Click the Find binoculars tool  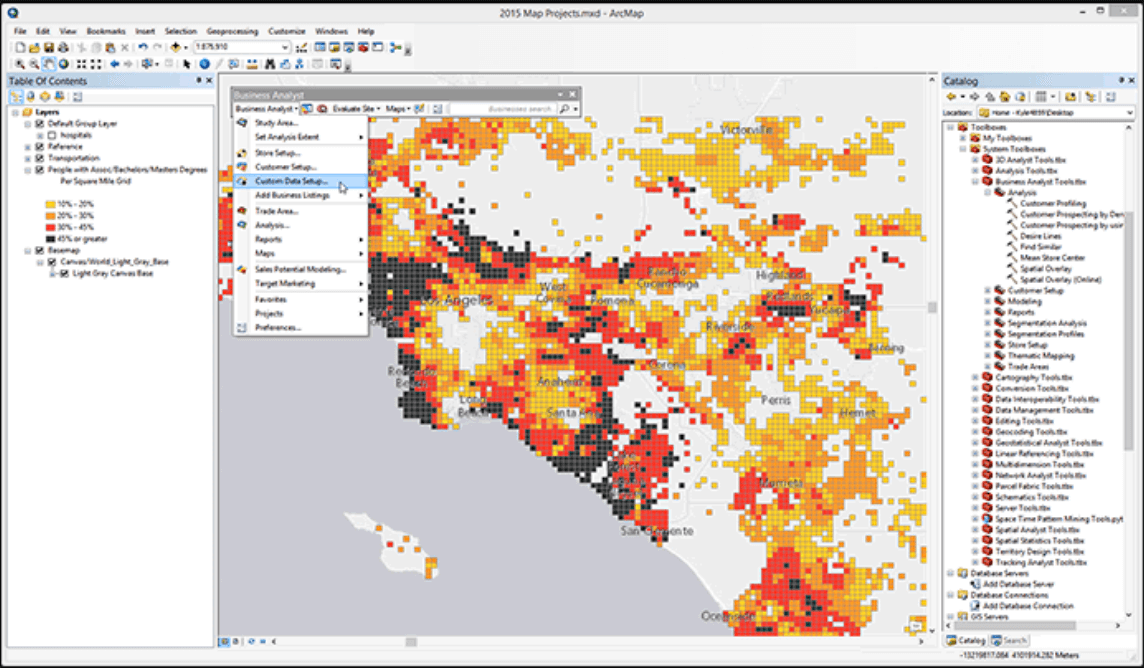tap(270, 64)
